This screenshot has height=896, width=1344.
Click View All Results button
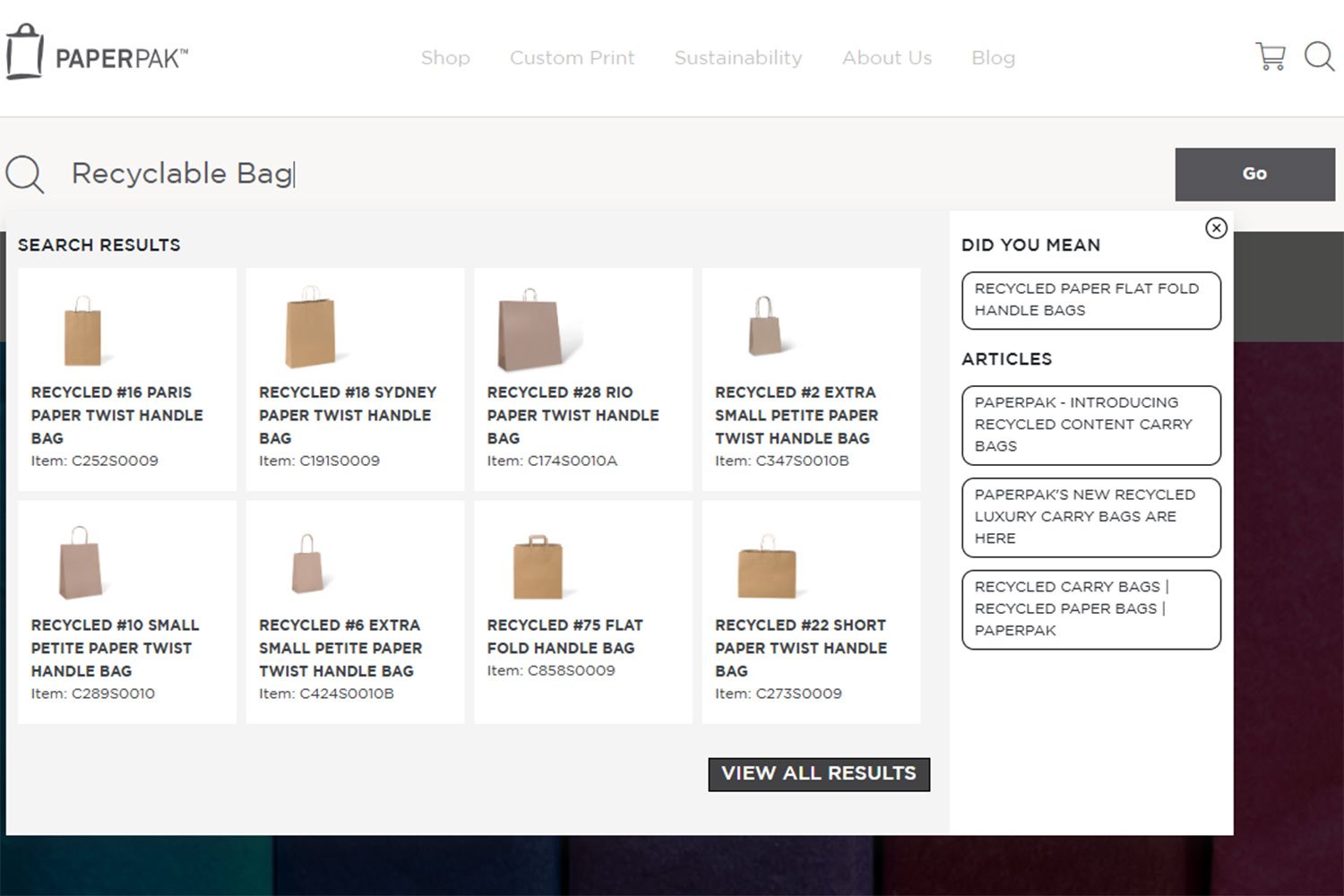tap(818, 774)
